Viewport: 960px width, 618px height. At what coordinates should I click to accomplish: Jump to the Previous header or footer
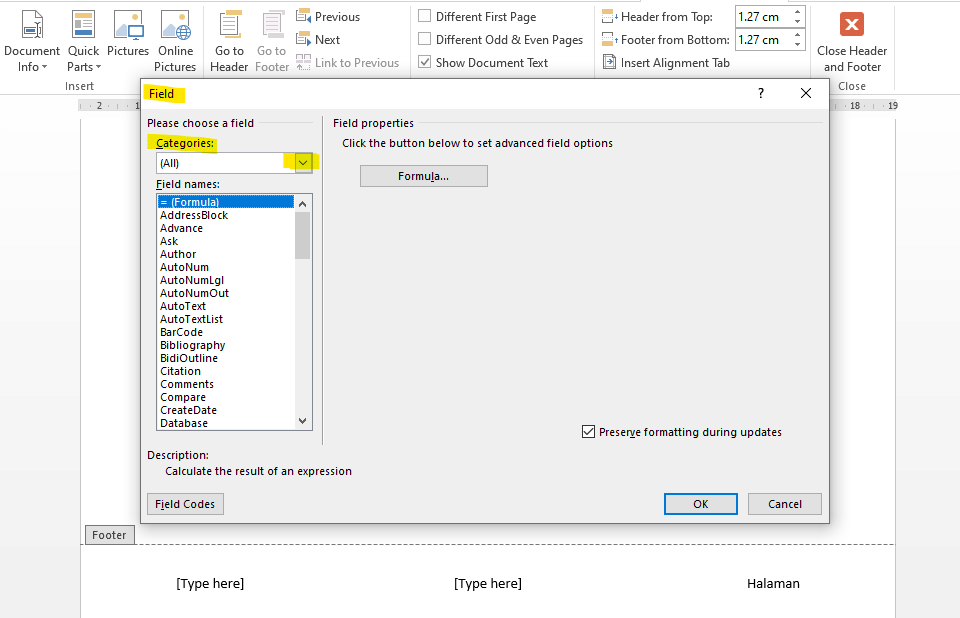coord(328,17)
